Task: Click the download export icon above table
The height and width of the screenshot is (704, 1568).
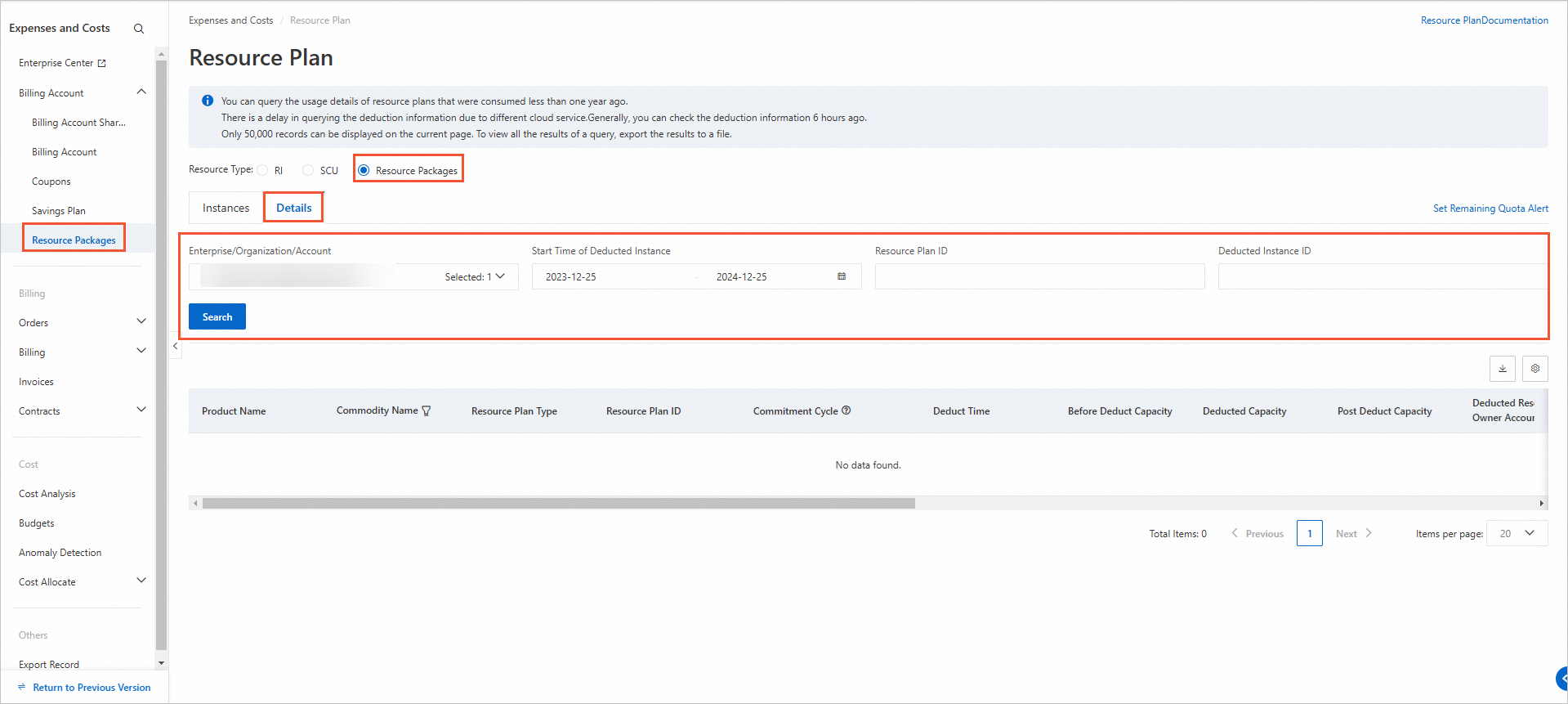Action: click(1502, 369)
